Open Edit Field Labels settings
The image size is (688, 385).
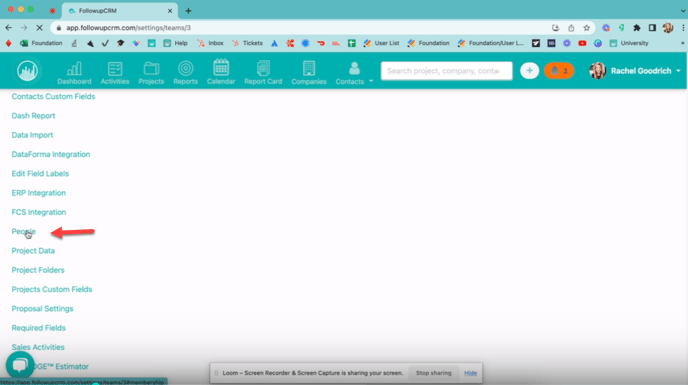point(40,173)
